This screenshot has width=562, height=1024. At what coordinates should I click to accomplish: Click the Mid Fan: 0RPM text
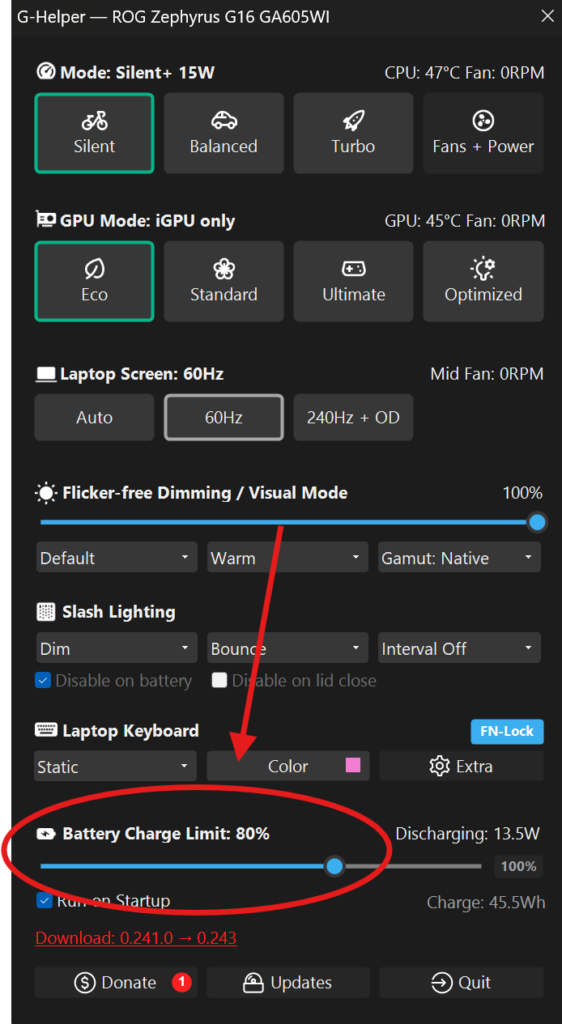click(x=487, y=374)
